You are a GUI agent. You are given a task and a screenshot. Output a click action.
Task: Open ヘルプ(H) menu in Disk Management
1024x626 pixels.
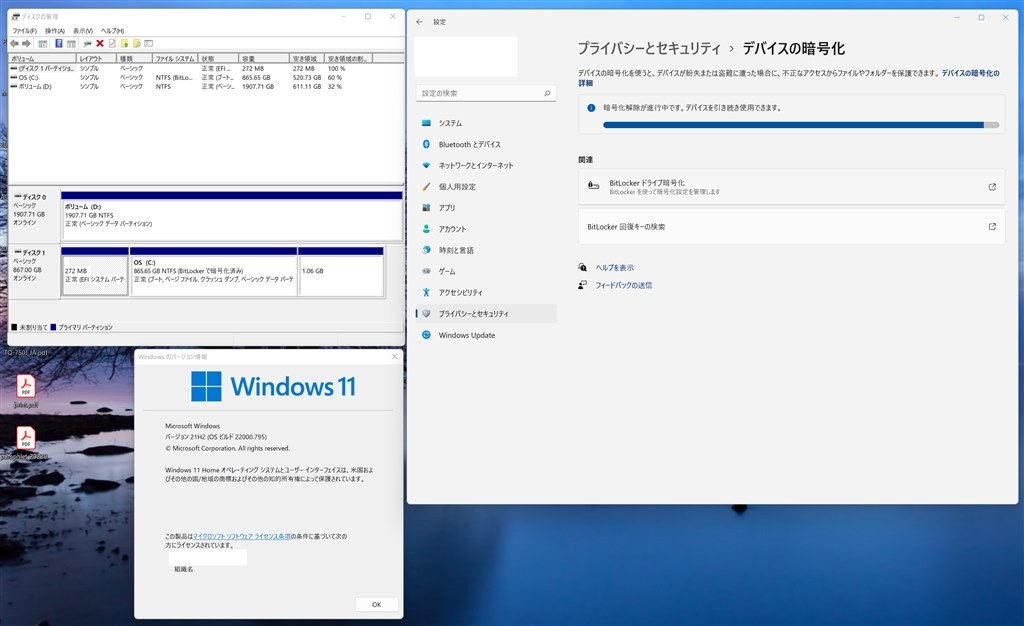click(112, 31)
